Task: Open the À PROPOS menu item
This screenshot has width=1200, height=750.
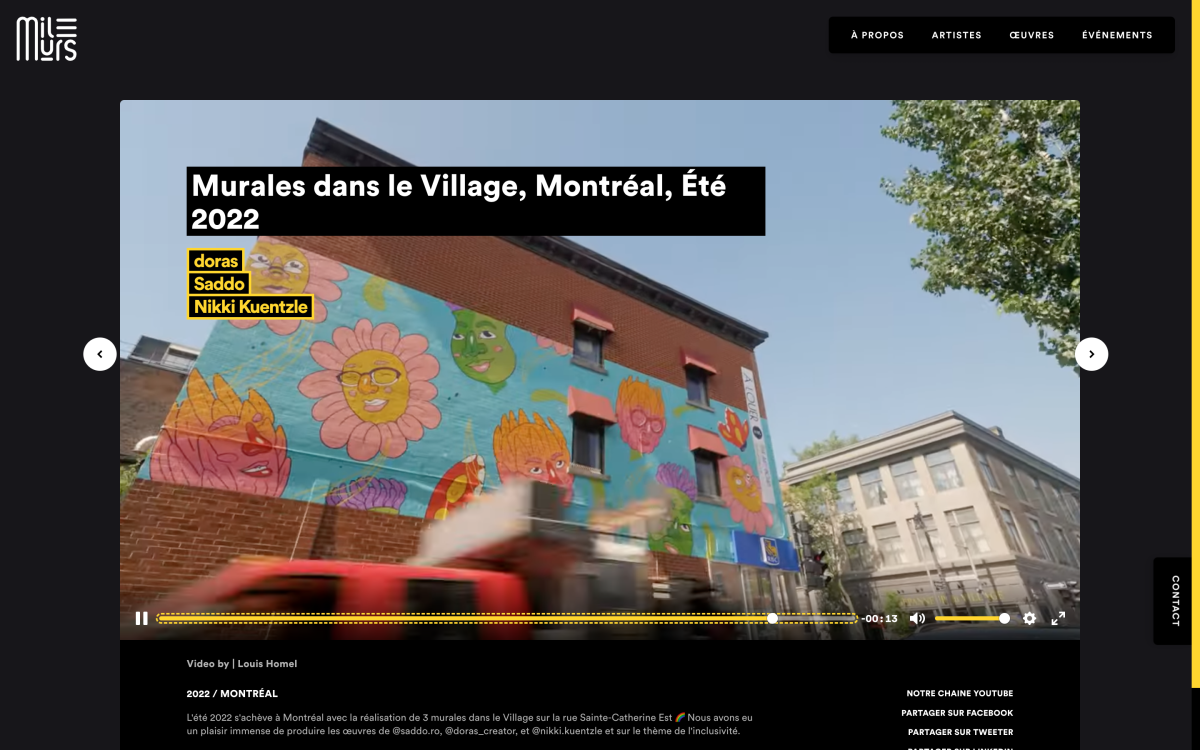Action: click(x=877, y=35)
